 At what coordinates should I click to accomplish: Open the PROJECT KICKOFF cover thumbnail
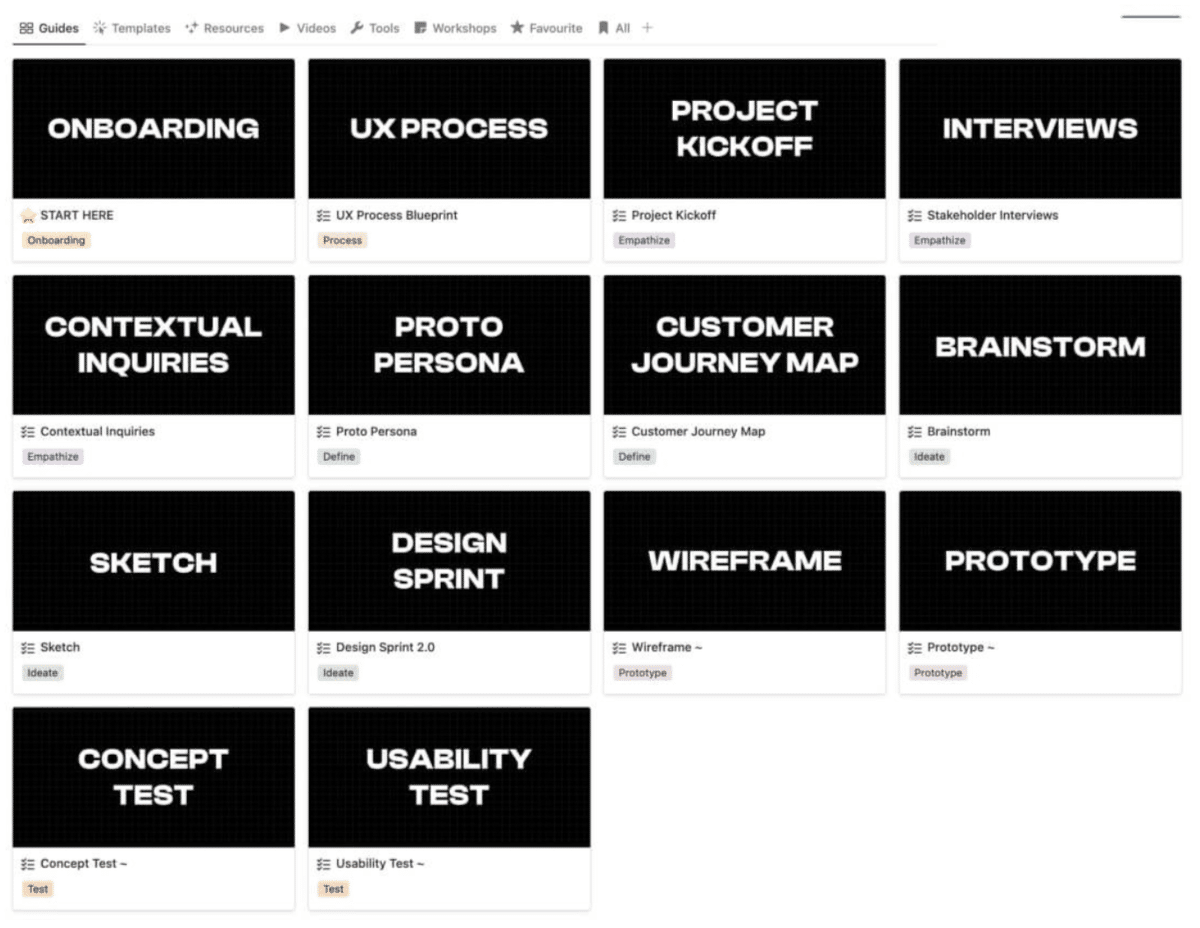[744, 128]
